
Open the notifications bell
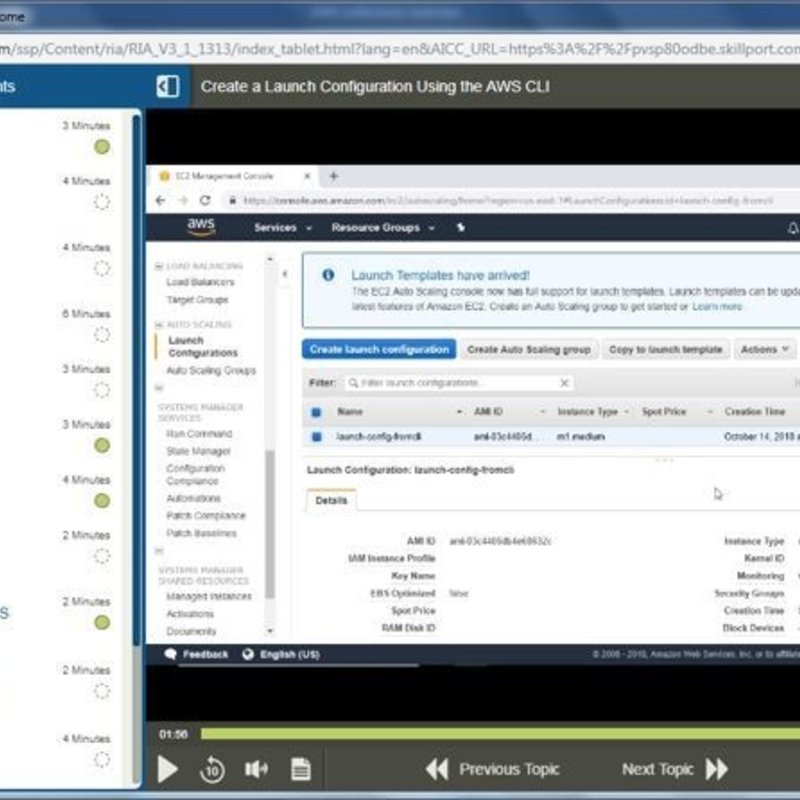(x=792, y=228)
